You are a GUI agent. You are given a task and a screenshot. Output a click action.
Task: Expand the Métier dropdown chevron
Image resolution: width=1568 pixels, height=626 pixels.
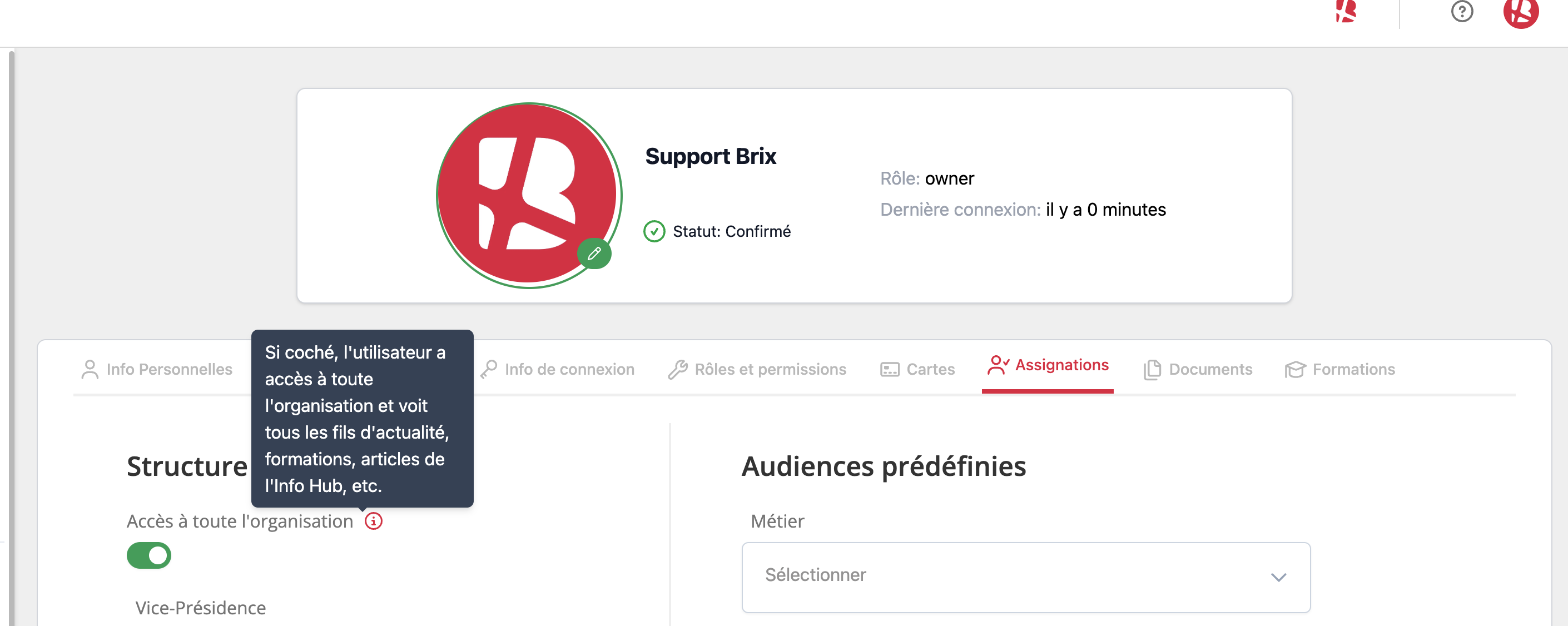[x=1278, y=577]
